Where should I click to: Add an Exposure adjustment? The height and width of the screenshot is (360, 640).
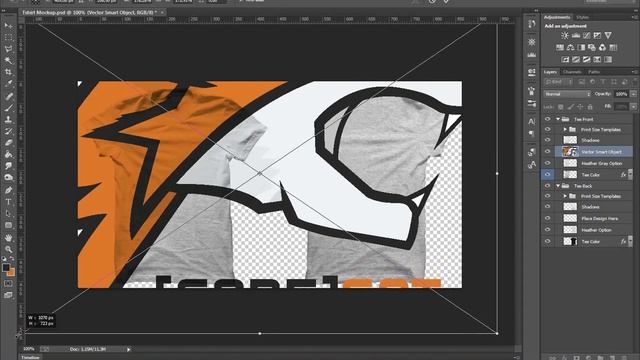[597, 36]
